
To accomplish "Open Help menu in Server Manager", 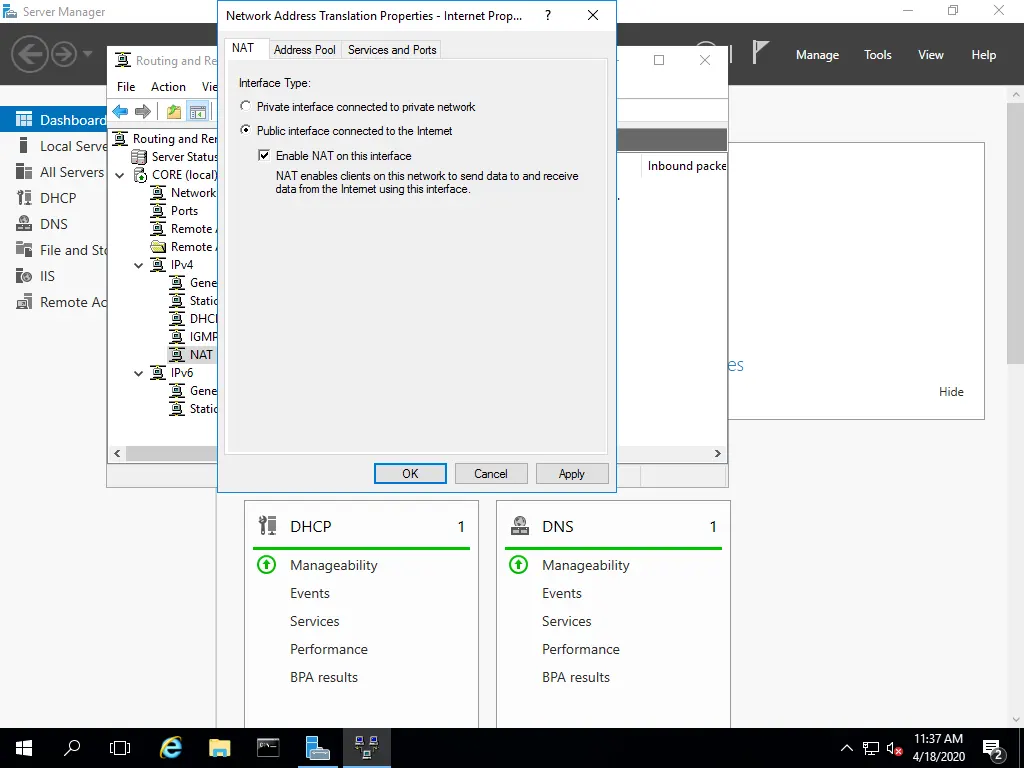I will [984, 55].
